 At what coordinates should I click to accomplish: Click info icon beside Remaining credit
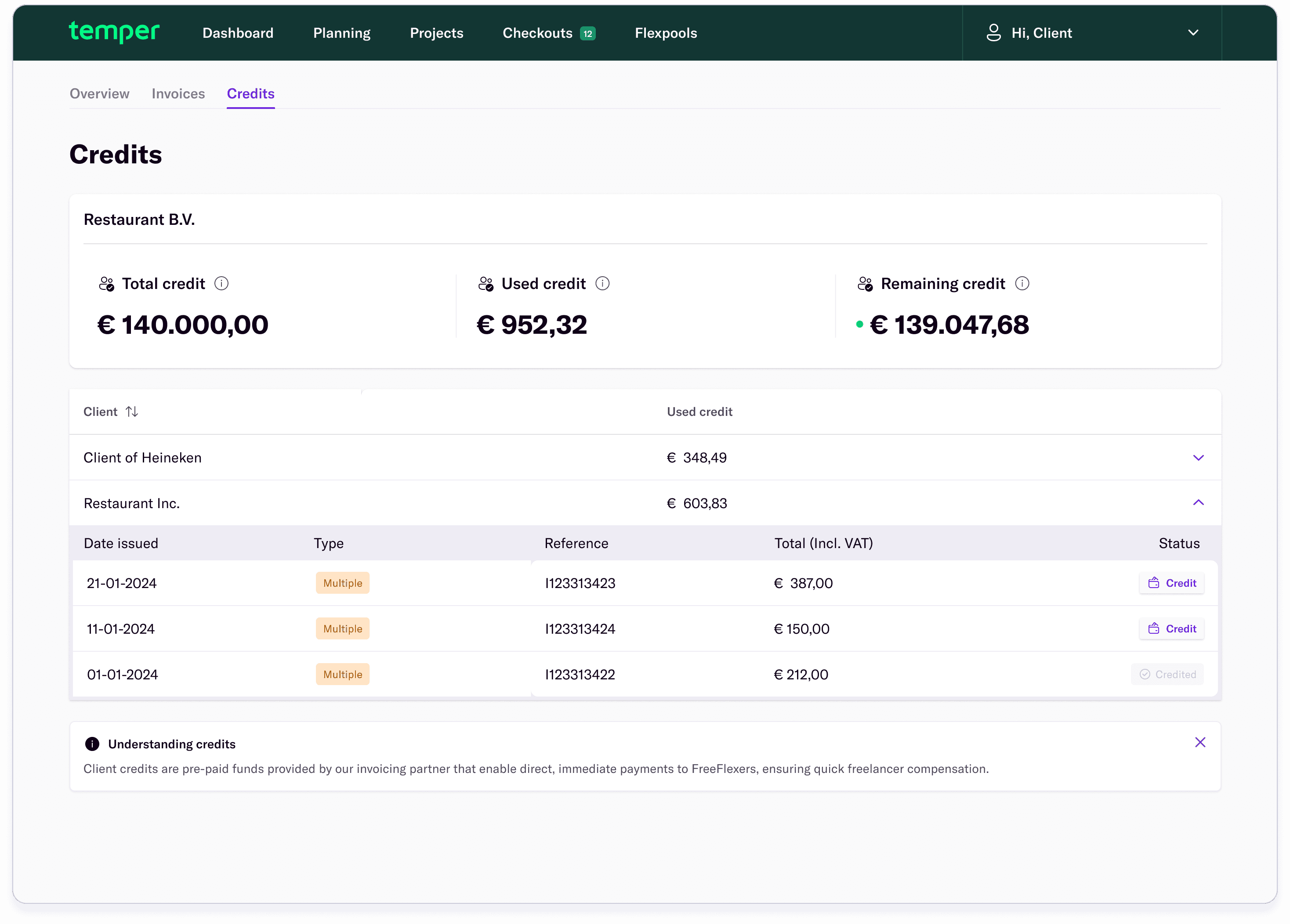click(1022, 283)
